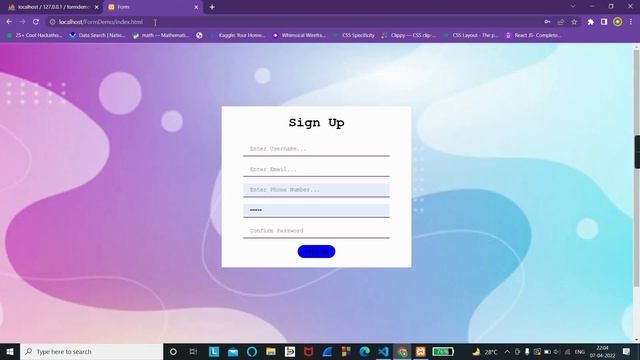View site information icon in address bar
Screen dimensions: 640x360
tap(52, 22)
